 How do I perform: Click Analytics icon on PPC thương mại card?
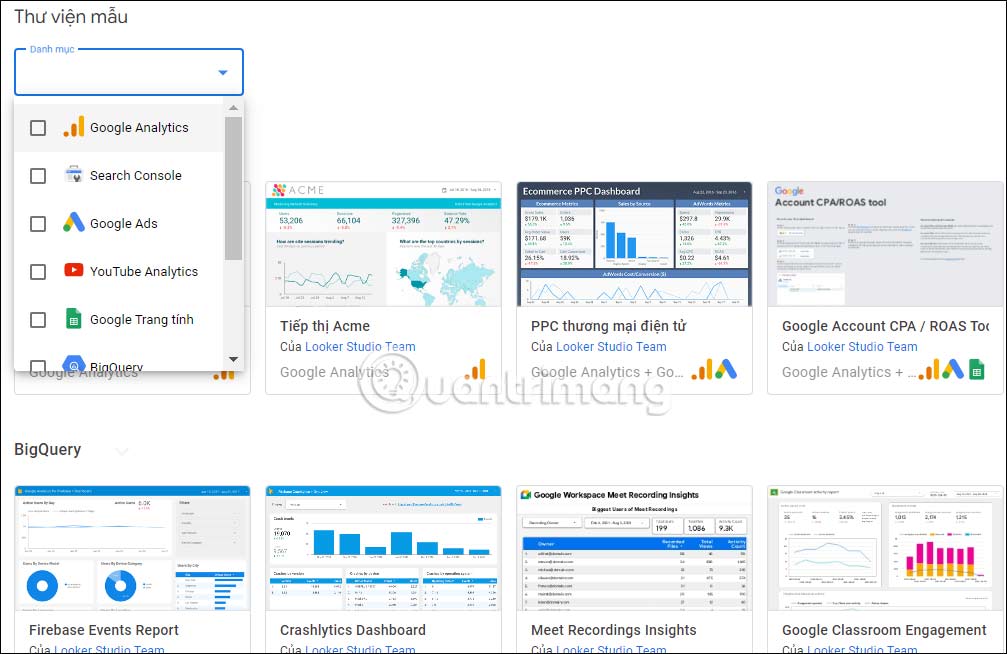point(702,369)
